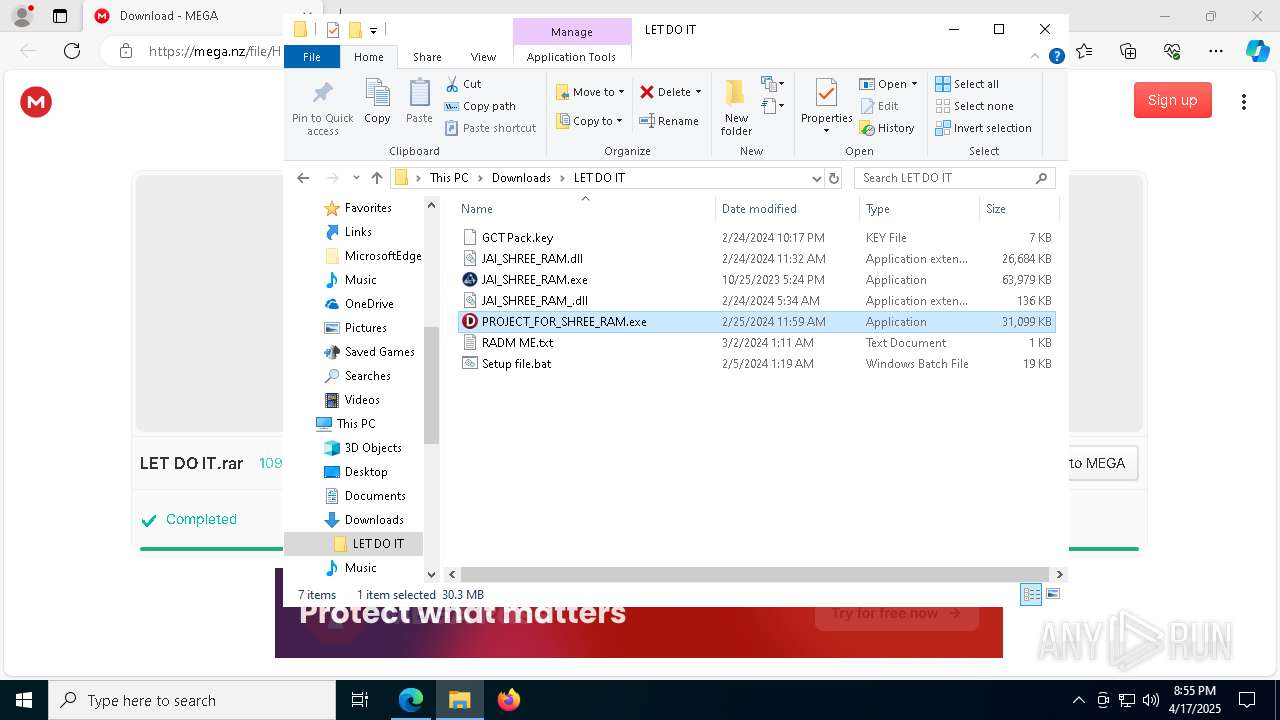Click horizontal scrollbar in file list

click(755, 574)
